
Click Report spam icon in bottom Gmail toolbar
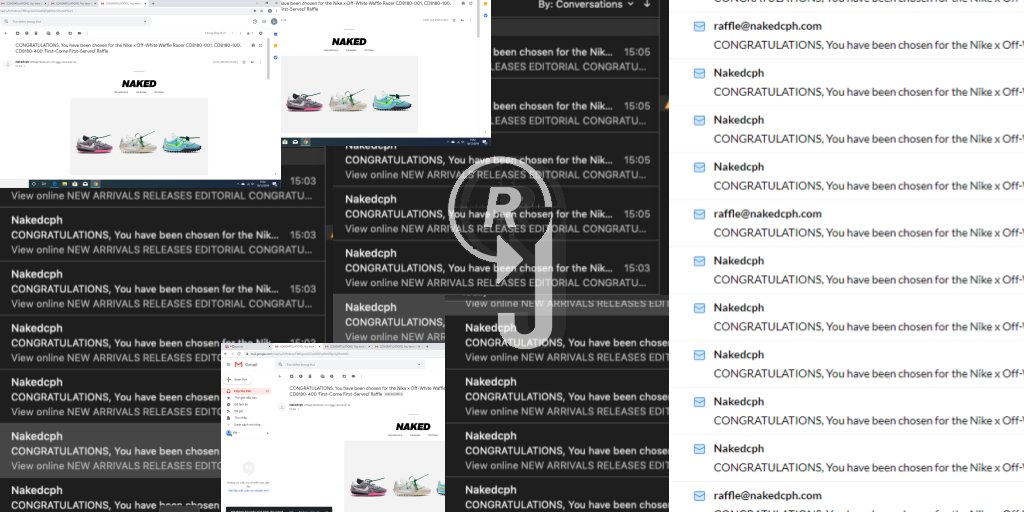pos(300,376)
